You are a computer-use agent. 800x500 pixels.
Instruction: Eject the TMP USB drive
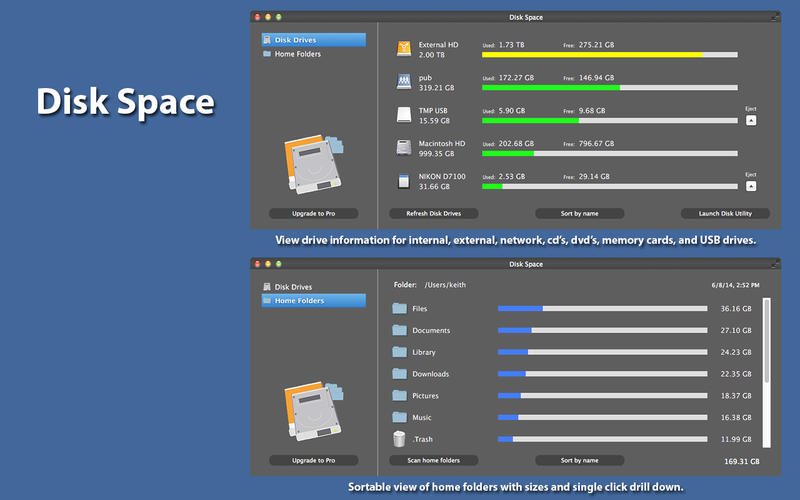[751, 120]
